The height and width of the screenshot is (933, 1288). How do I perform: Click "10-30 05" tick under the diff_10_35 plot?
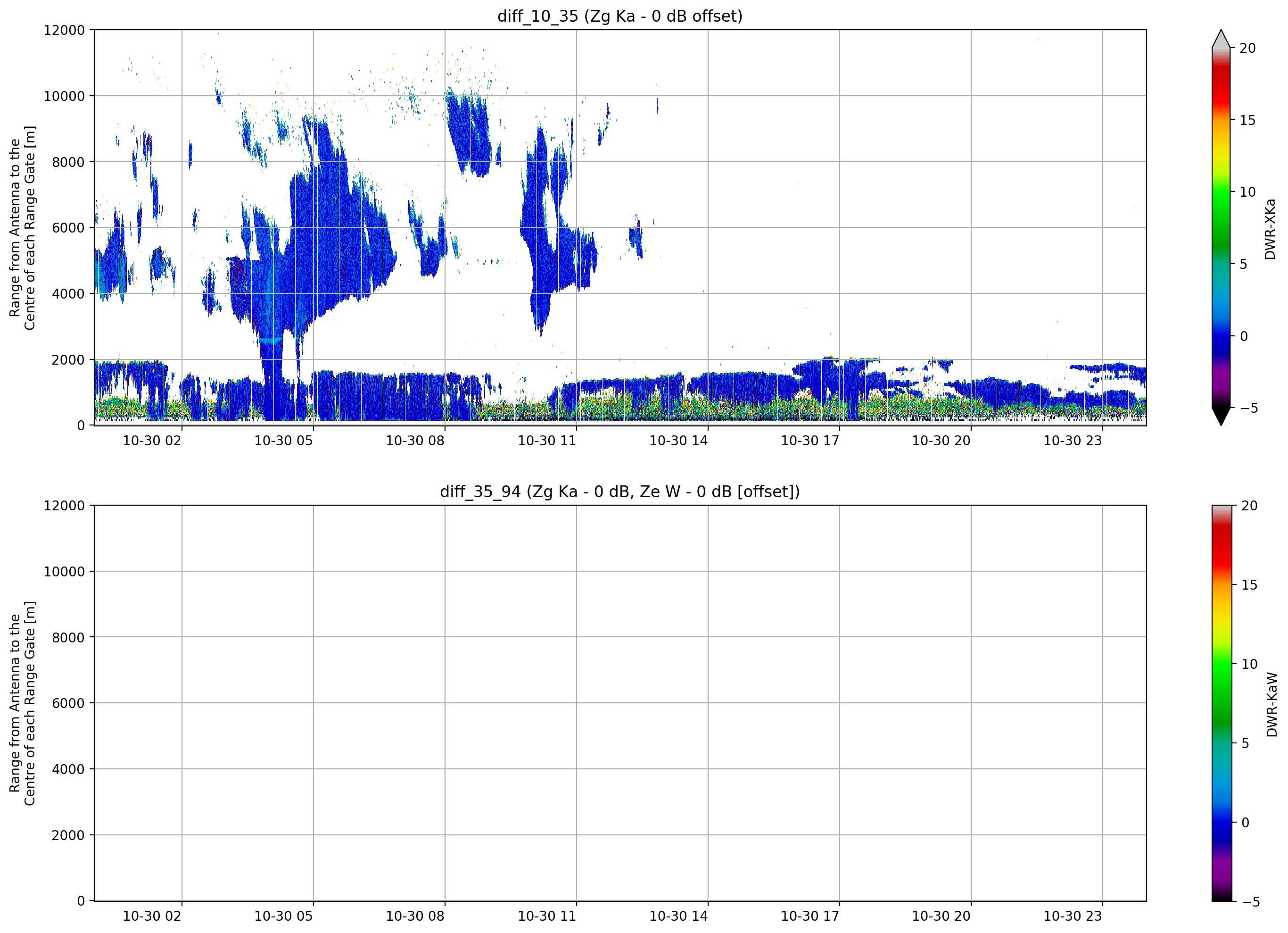tap(283, 441)
